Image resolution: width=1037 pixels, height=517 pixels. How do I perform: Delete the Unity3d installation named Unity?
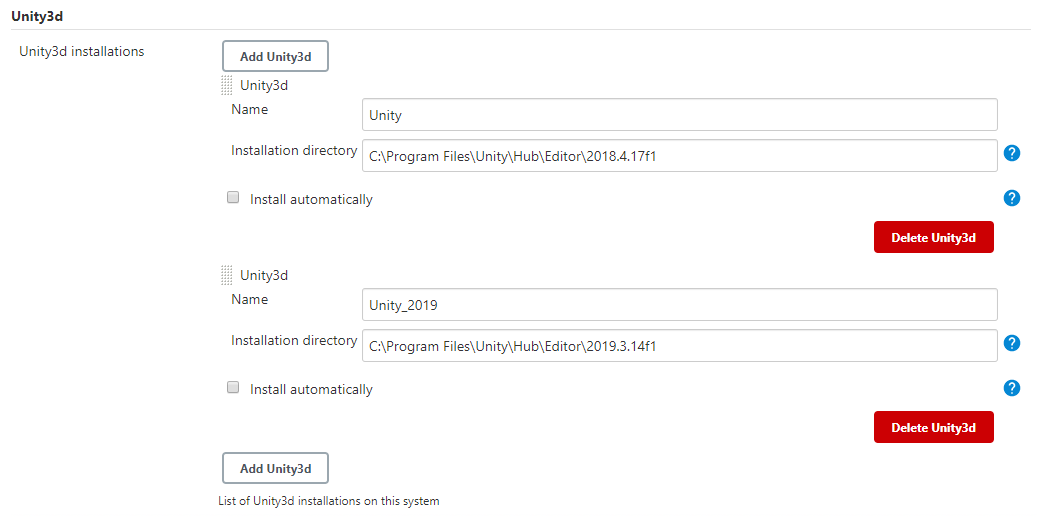point(934,237)
